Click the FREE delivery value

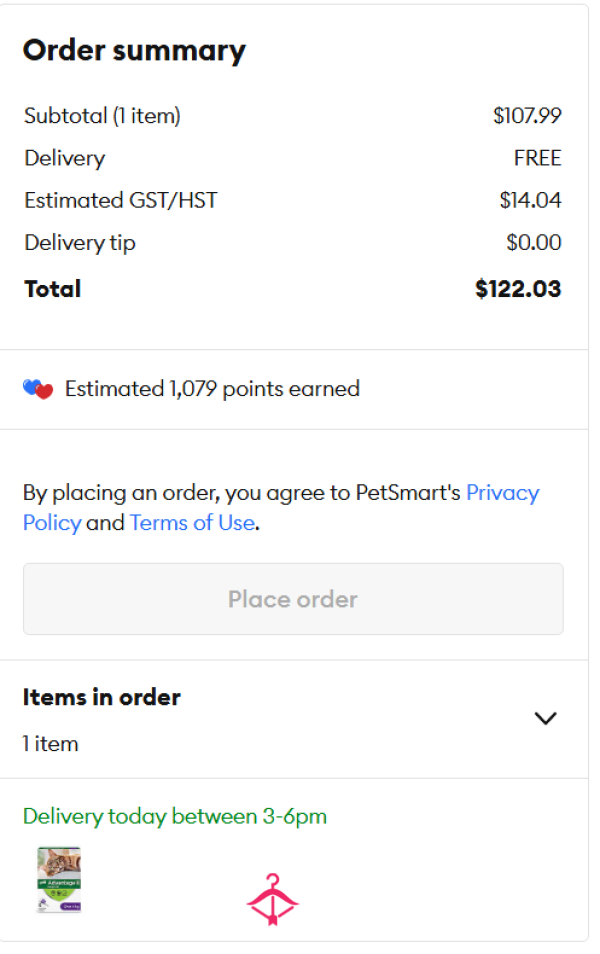(537, 158)
